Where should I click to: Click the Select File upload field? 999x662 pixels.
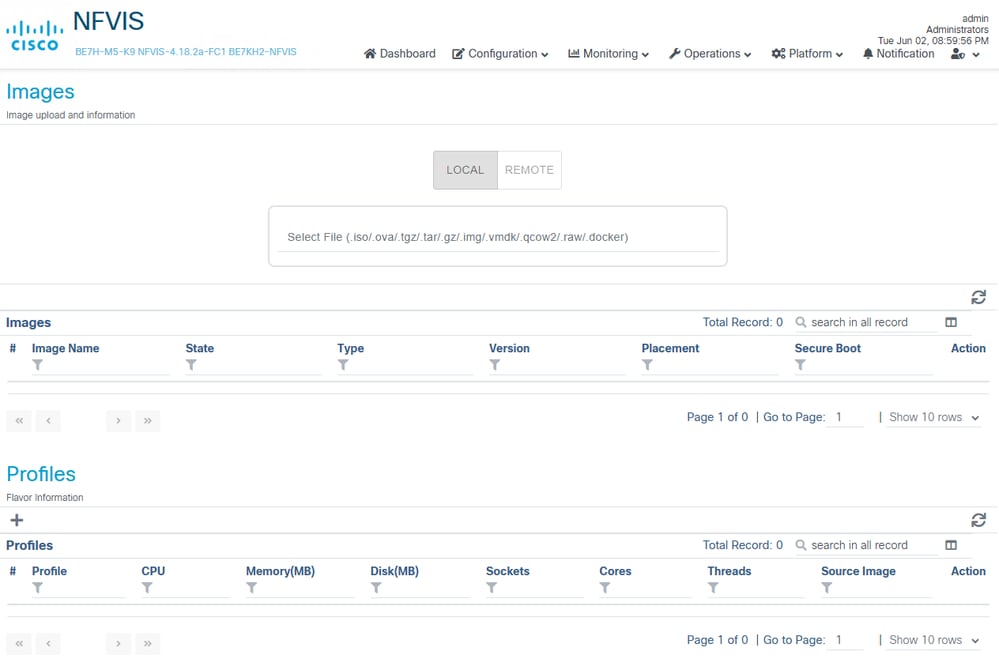point(498,237)
